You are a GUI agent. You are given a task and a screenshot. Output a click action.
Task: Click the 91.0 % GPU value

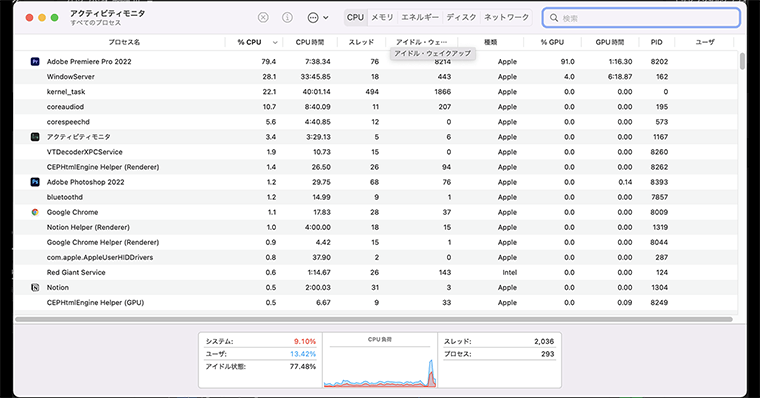click(x=568, y=62)
